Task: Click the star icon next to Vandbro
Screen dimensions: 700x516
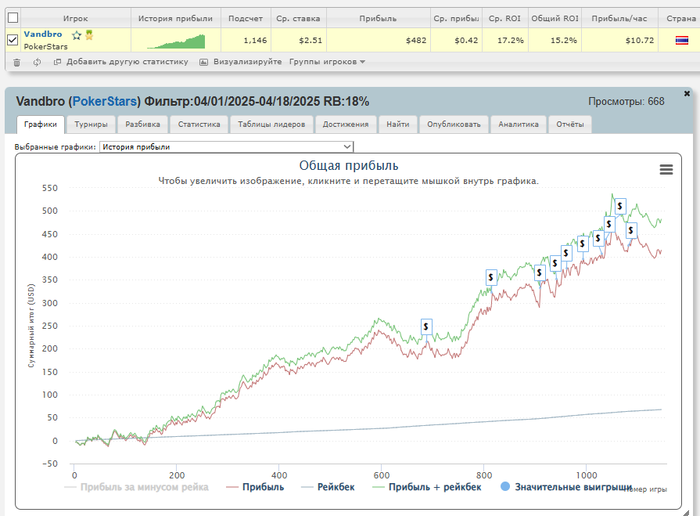Action: click(76, 35)
